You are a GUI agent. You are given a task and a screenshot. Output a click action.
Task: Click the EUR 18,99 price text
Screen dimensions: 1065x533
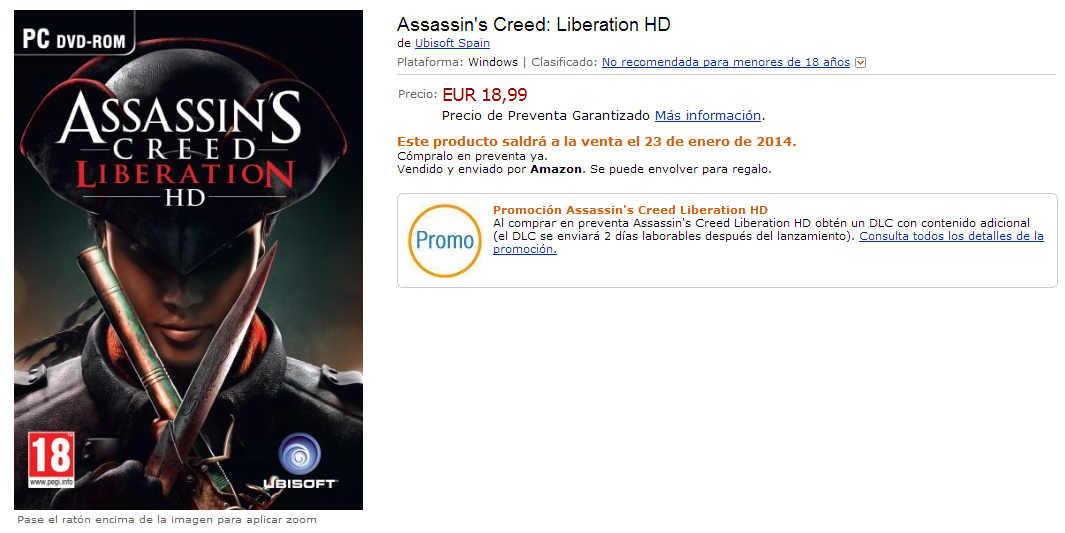point(484,95)
